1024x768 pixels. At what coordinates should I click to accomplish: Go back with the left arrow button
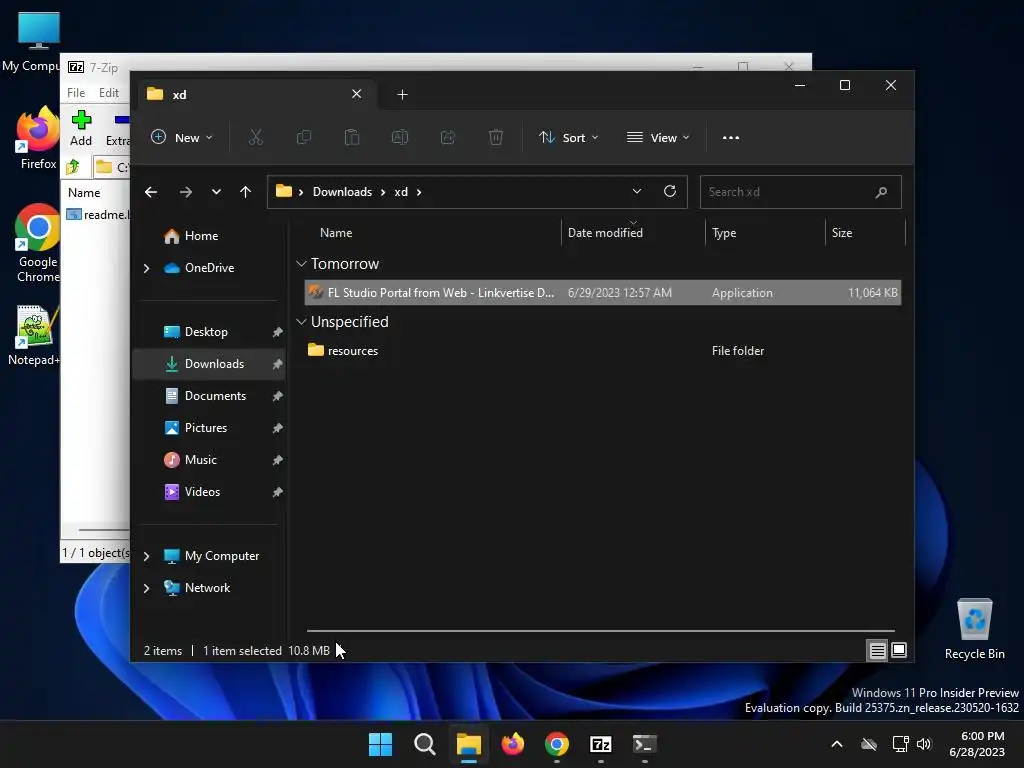(151, 192)
